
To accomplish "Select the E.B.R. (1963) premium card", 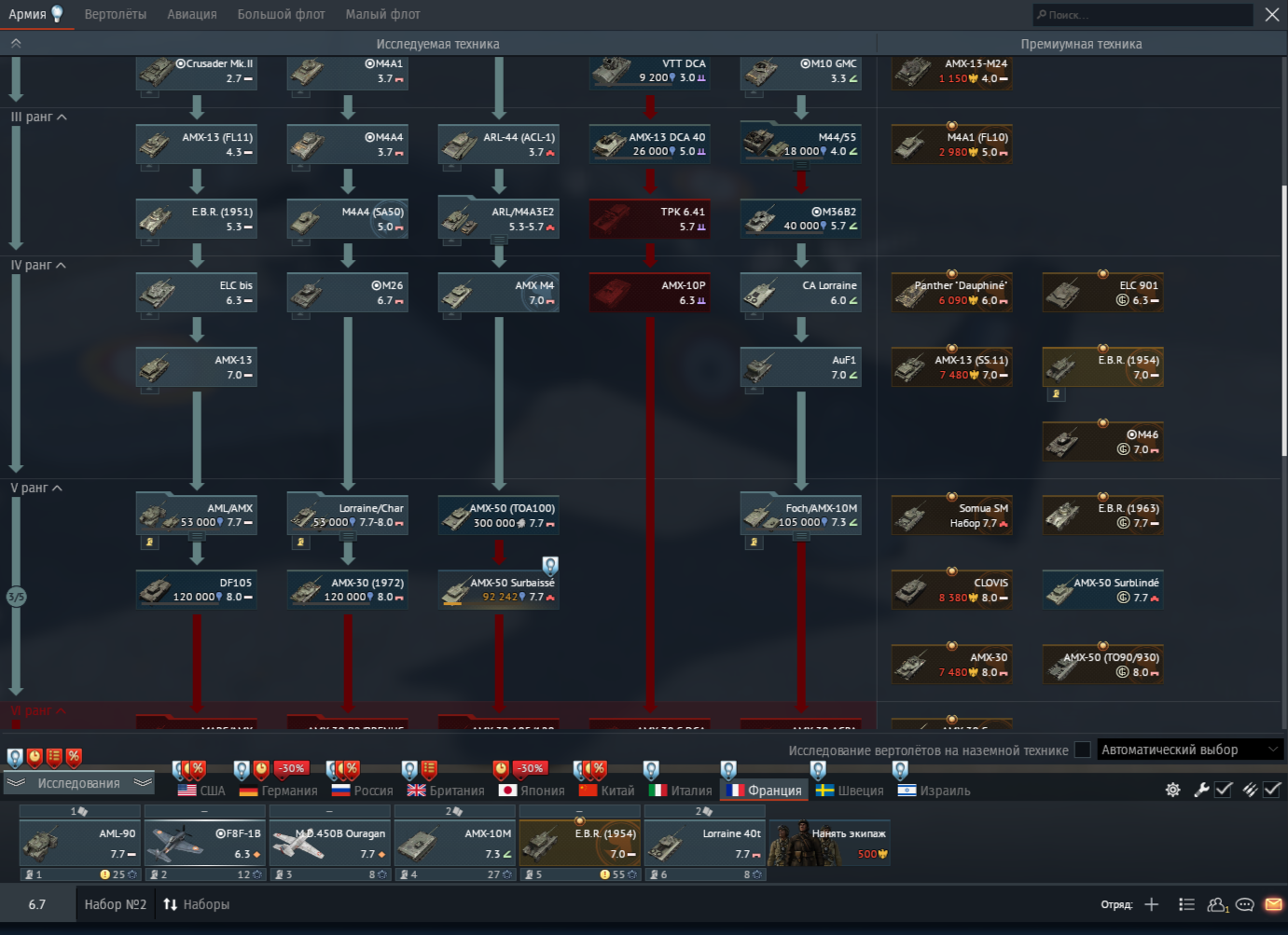I will pos(1103,516).
